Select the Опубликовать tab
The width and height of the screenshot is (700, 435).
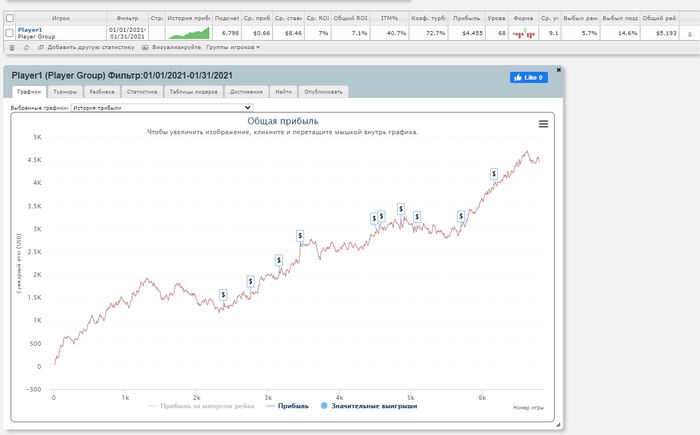(x=323, y=92)
